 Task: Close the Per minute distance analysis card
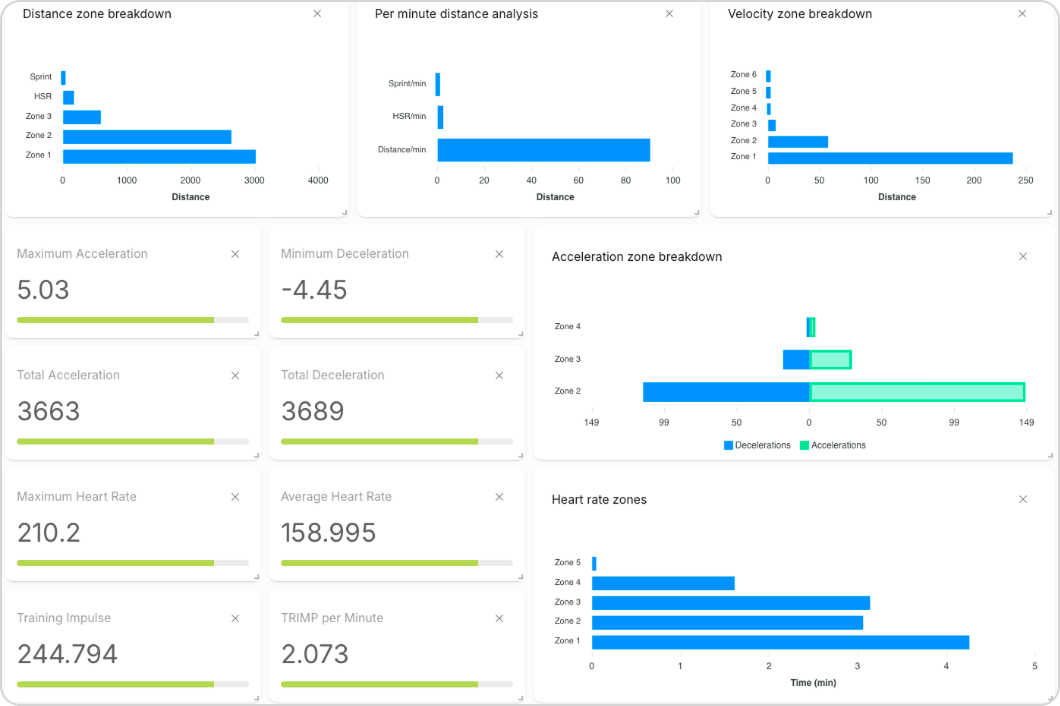(x=669, y=14)
